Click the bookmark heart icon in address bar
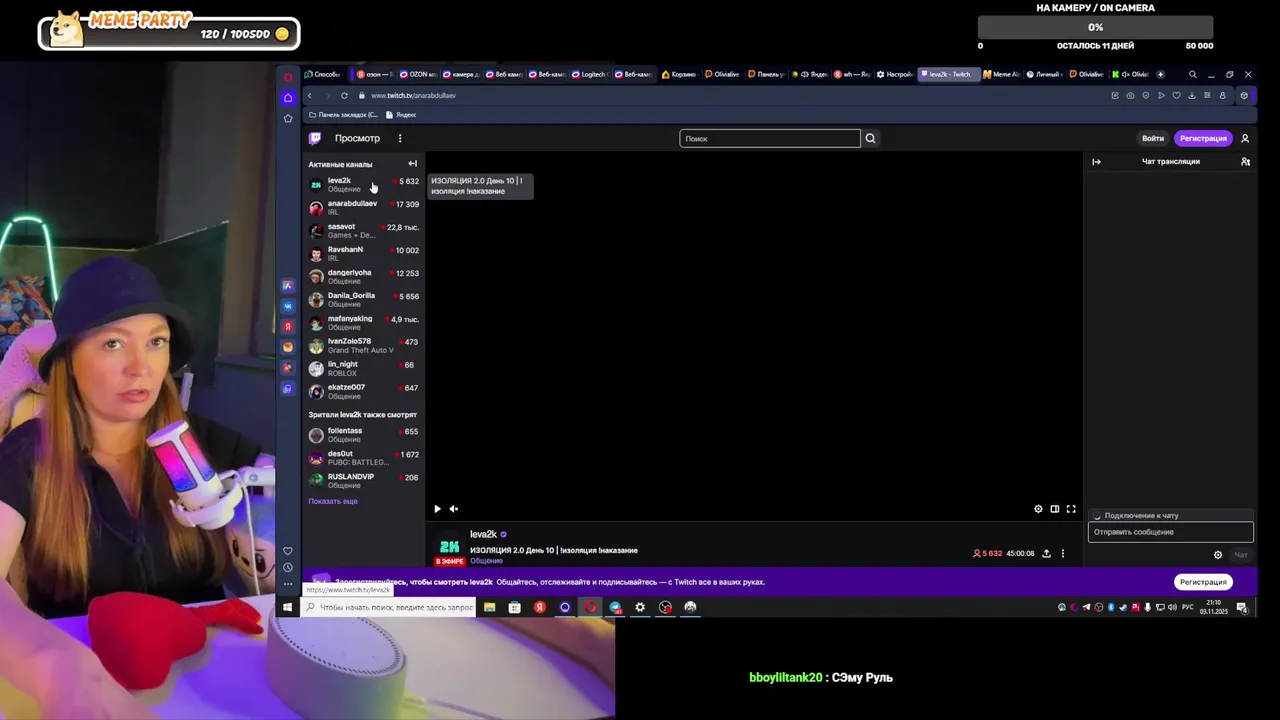 [x=1176, y=95]
